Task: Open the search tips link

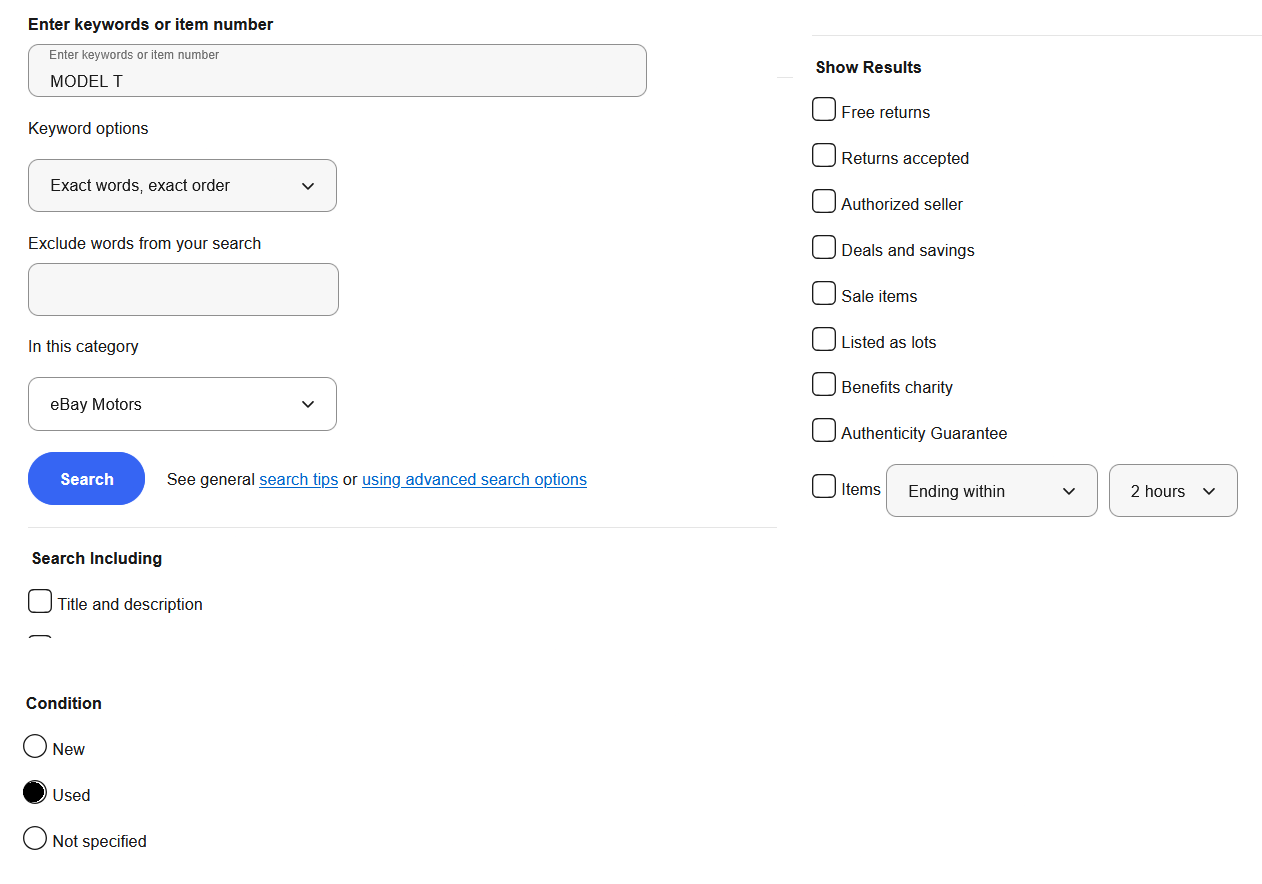Action: pos(298,480)
